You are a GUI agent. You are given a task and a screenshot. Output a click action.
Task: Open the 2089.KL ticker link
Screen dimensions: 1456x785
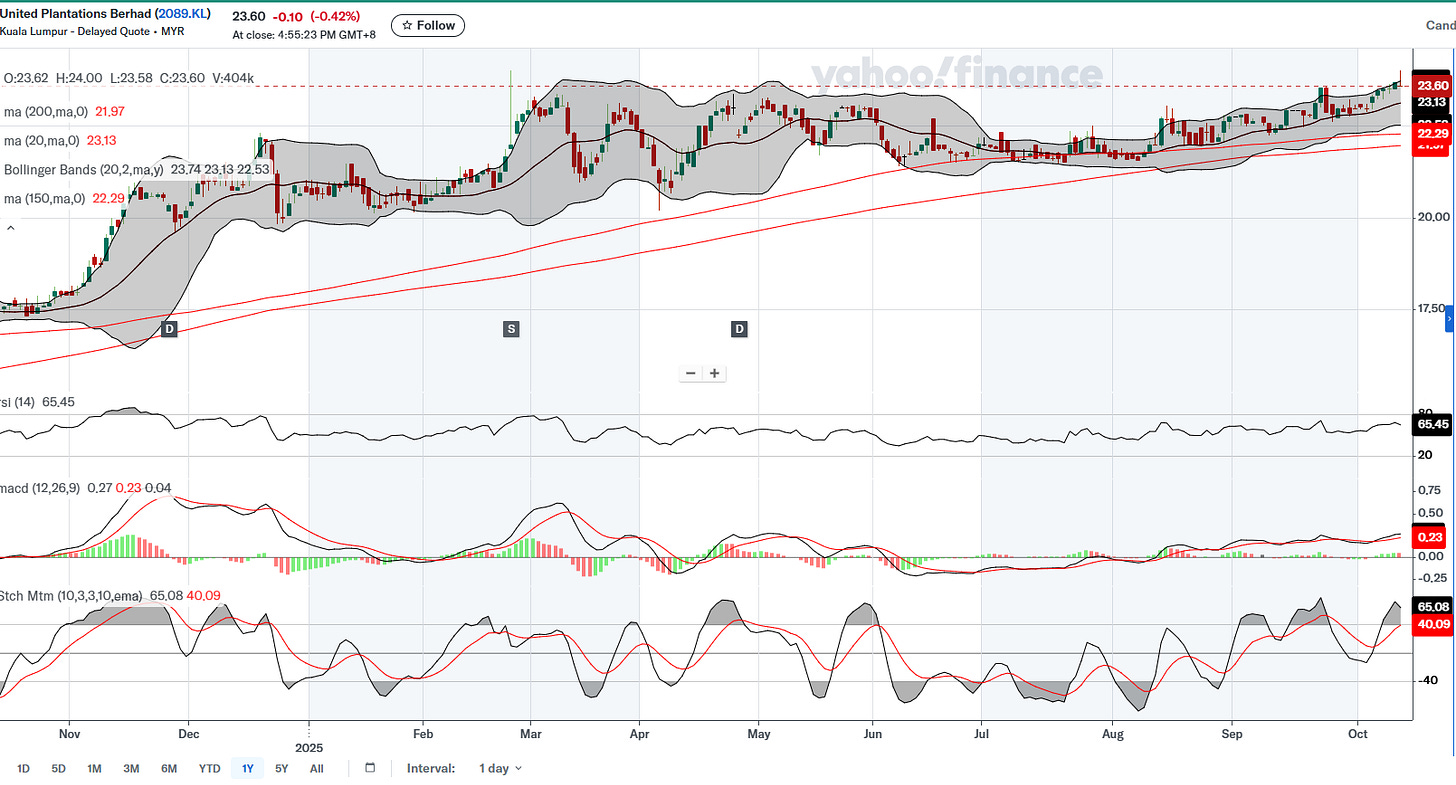coord(182,15)
